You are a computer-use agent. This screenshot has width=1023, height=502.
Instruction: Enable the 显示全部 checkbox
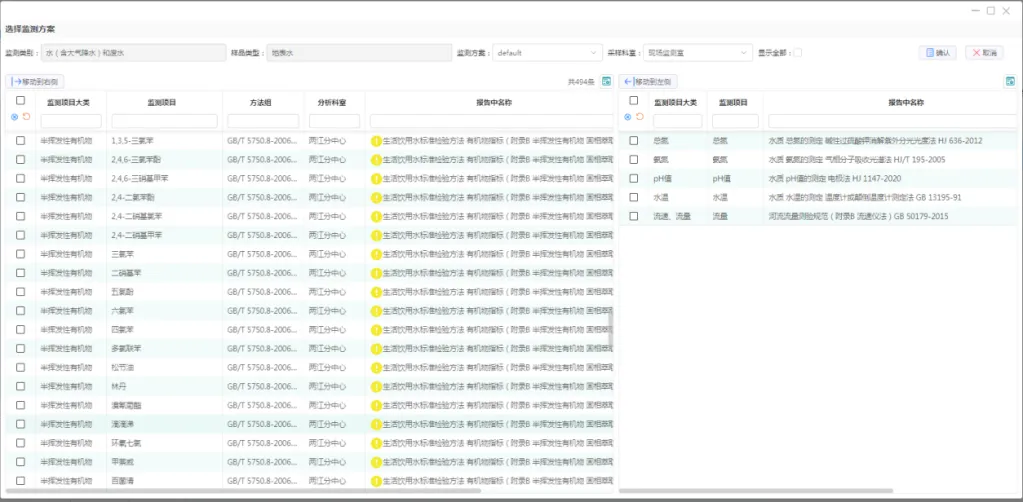(x=797, y=53)
